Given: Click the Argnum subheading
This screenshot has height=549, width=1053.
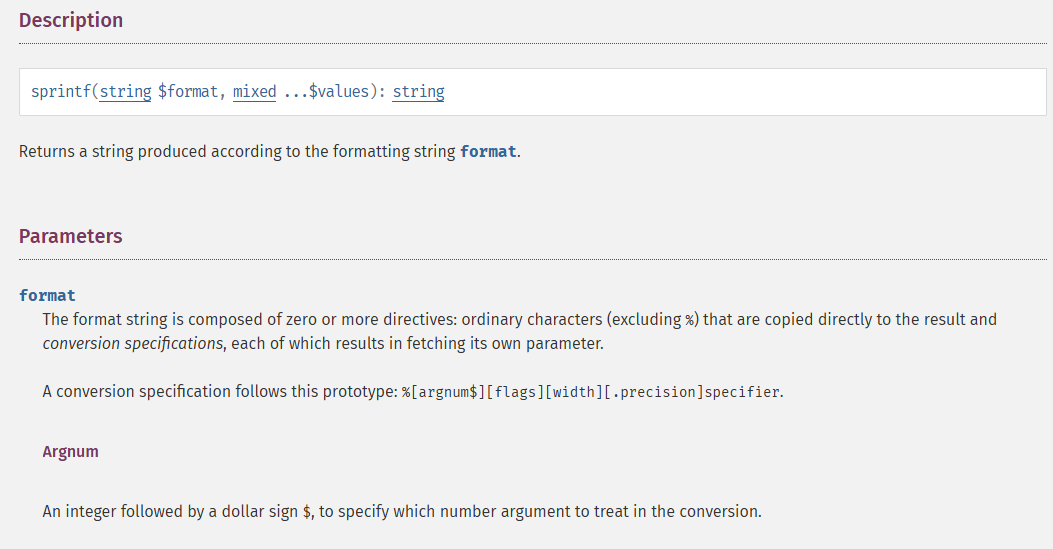Looking at the screenshot, I should 70,451.
